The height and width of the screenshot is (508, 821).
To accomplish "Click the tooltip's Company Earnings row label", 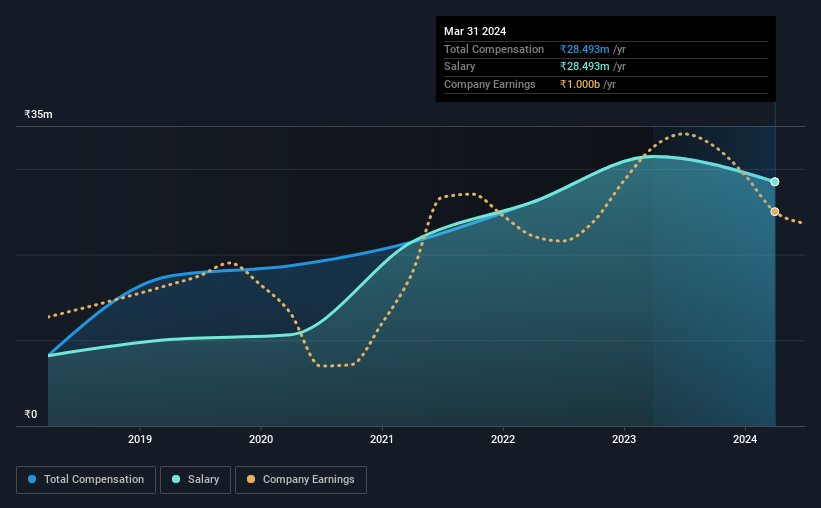I will click(490, 84).
